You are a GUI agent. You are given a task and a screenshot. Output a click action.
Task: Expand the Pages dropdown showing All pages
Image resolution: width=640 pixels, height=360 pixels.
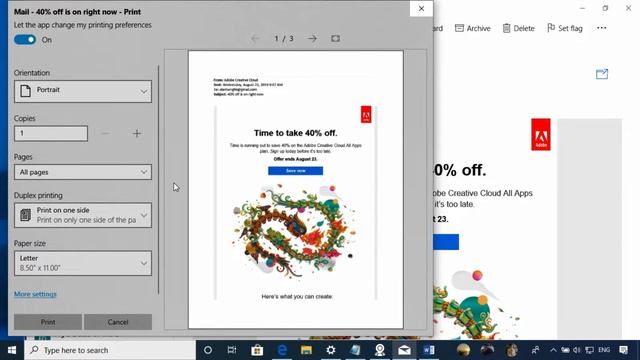pos(83,172)
